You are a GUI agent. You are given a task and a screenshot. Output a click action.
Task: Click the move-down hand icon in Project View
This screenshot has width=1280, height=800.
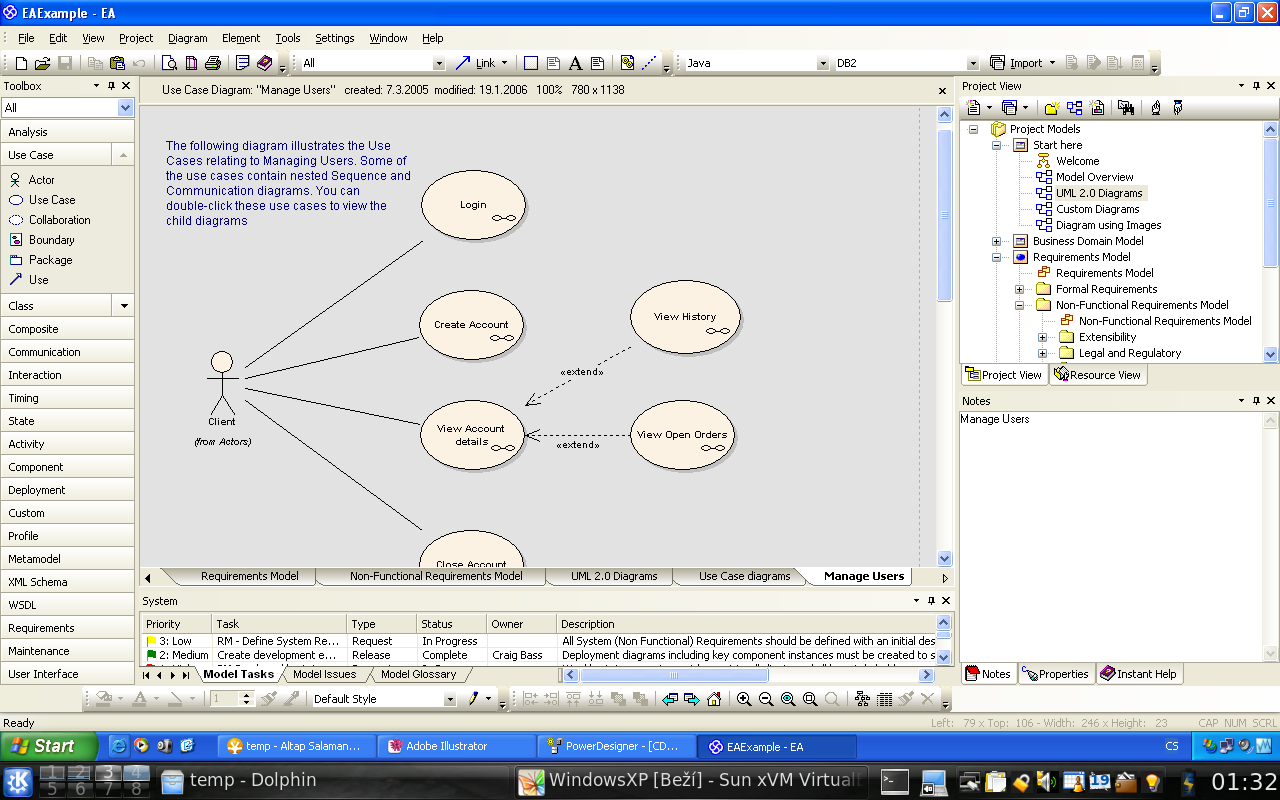pos(1177,107)
